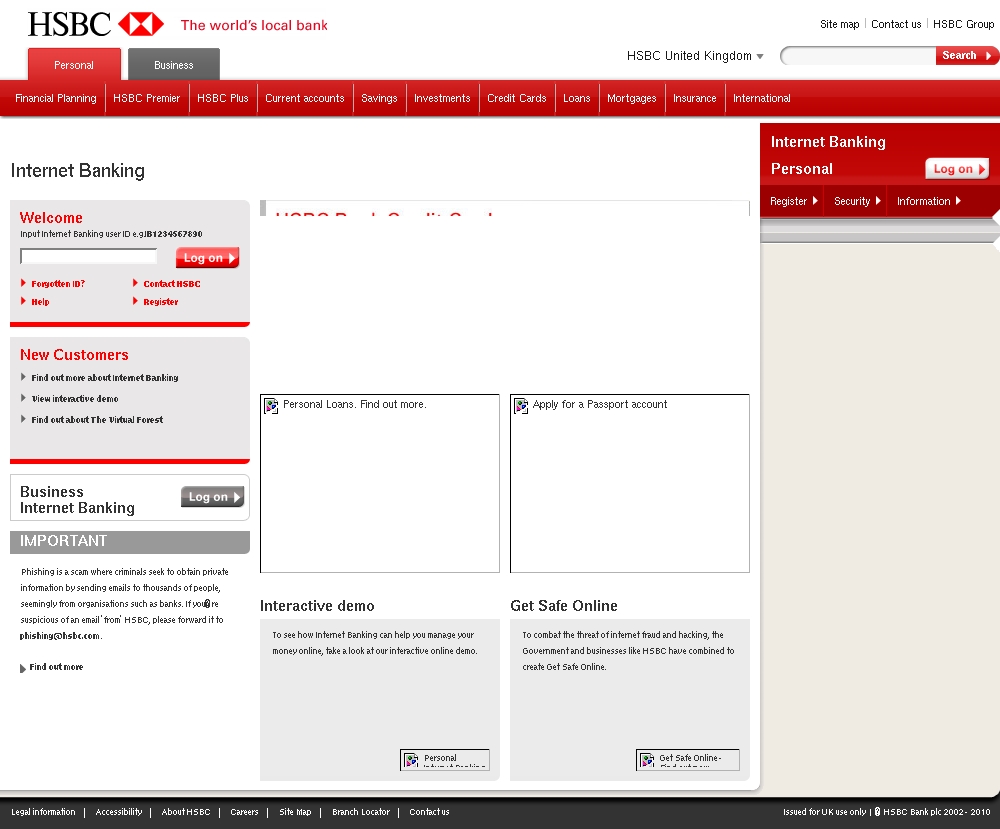Click broken image icon beside Personal Loans
This screenshot has width=1000, height=829.
(x=271, y=406)
